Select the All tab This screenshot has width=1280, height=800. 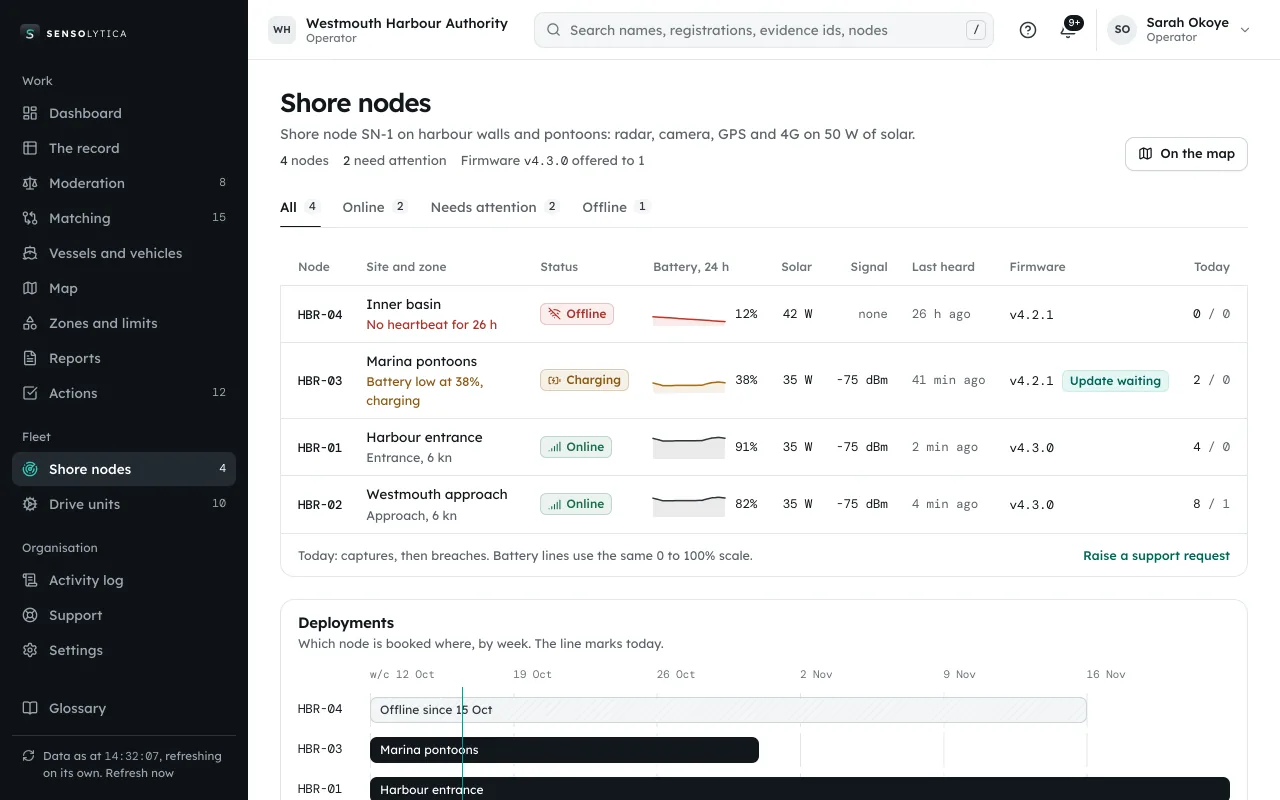(300, 207)
